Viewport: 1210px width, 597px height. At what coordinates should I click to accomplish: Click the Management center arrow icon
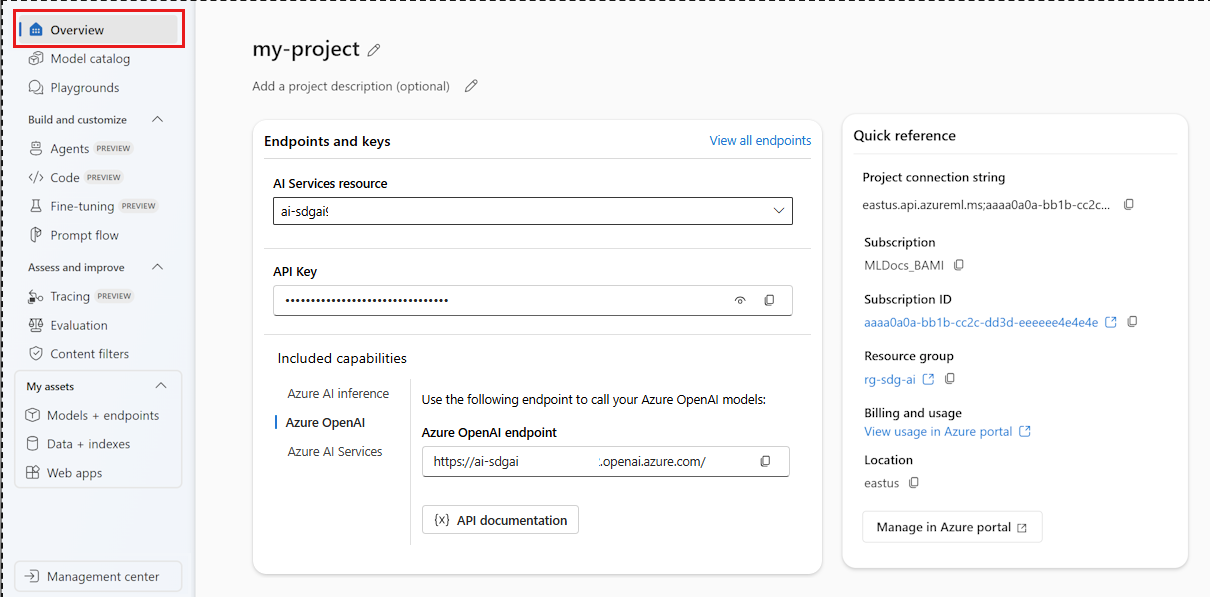[32, 576]
